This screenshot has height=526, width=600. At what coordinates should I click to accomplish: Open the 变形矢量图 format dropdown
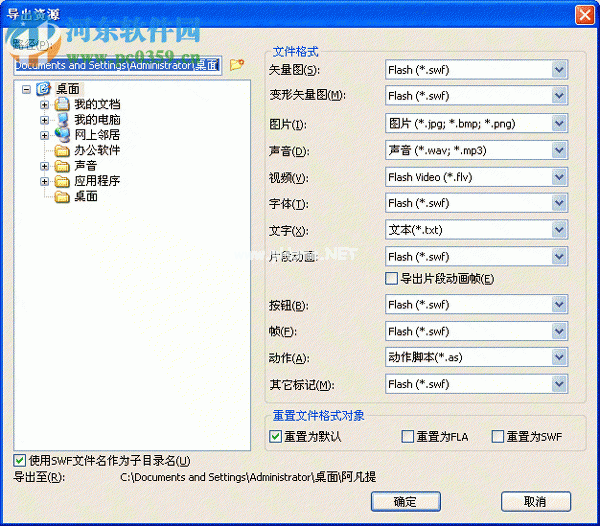click(559, 95)
